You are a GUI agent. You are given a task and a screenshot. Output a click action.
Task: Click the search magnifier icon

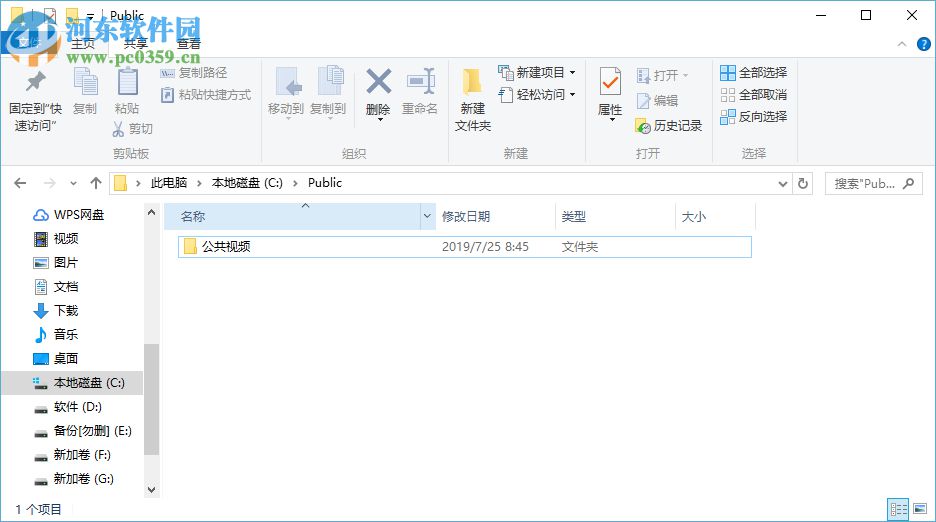tap(909, 183)
